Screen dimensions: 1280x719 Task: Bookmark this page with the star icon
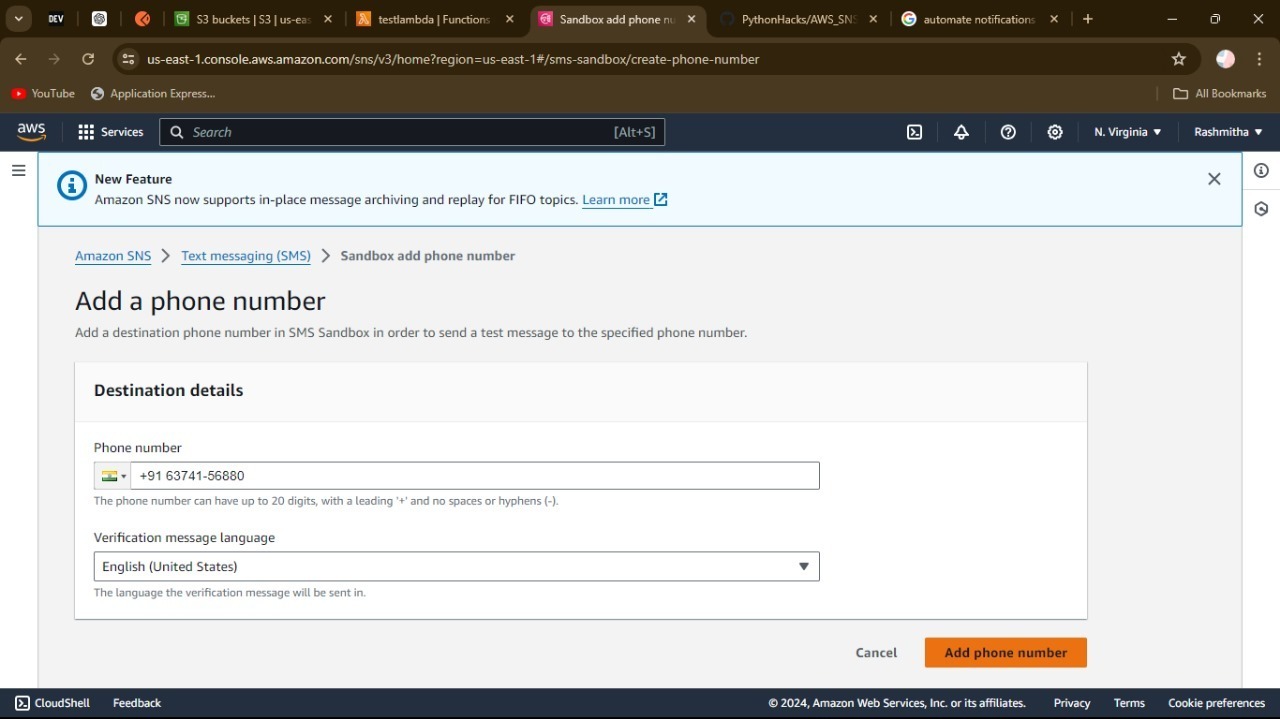pos(1179,59)
